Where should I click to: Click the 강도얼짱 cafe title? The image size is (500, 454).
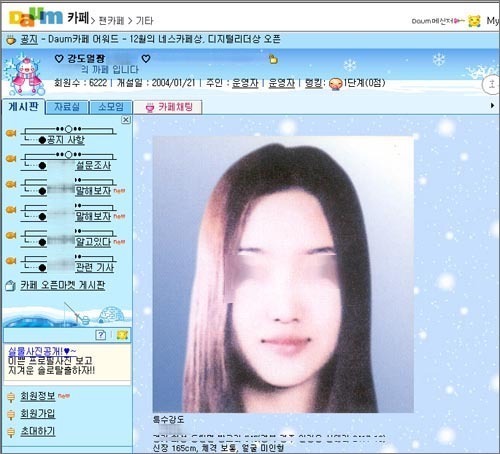pos(86,59)
